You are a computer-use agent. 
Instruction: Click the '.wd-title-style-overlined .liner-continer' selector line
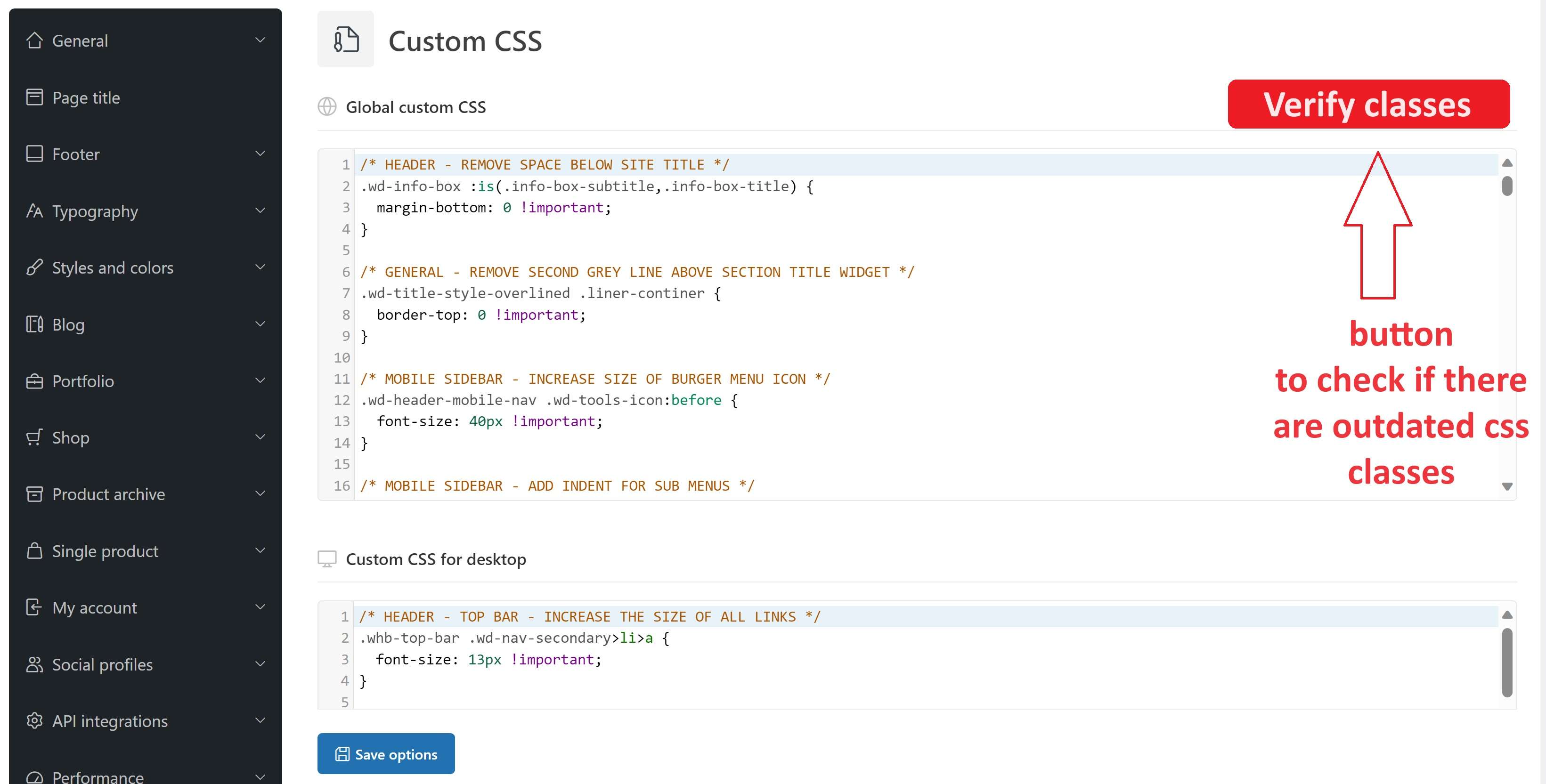pos(540,293)
